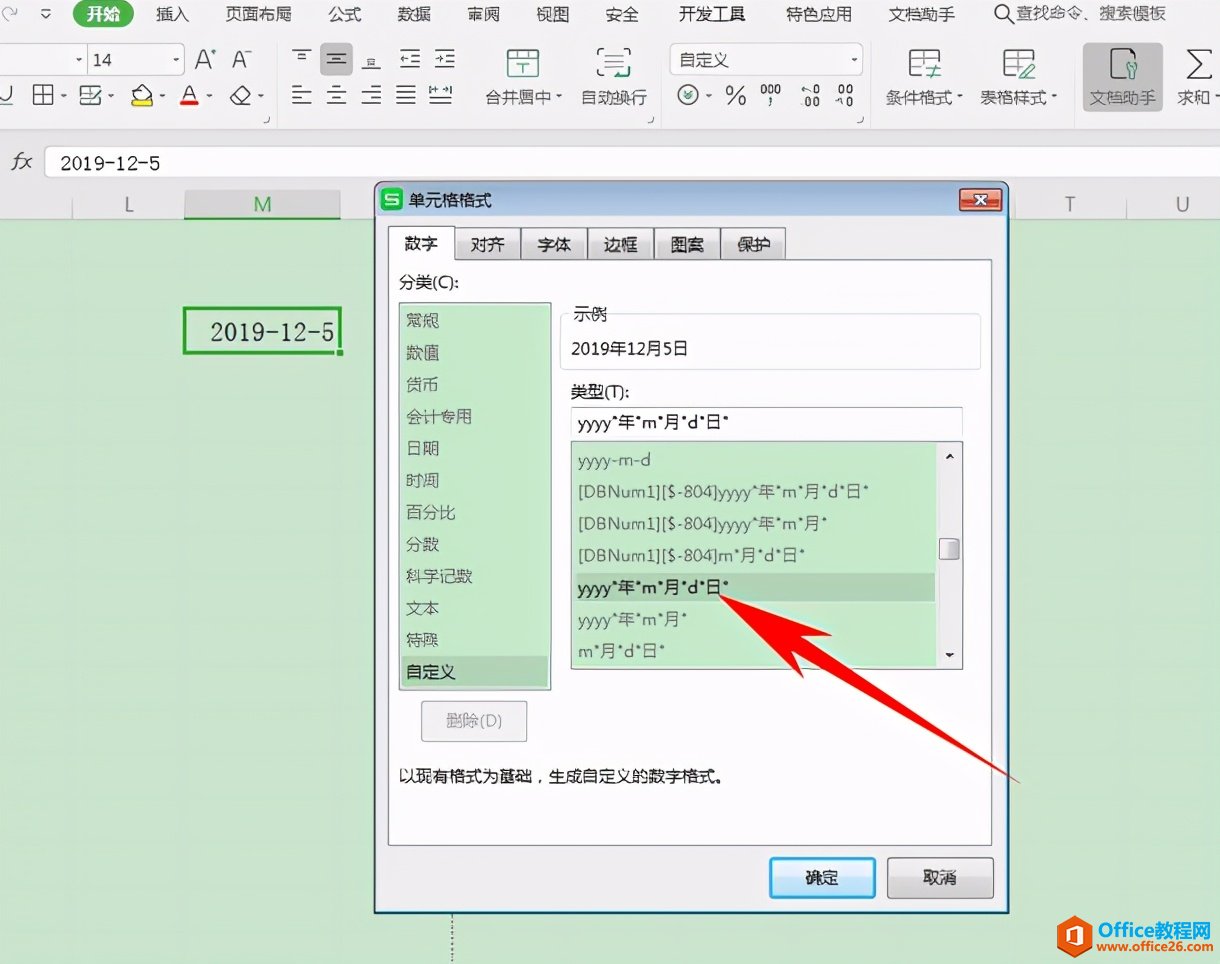Switch to the 保护 tab in dialog
This screenshot has width=1220, height=964.
[x=754, y=244]
